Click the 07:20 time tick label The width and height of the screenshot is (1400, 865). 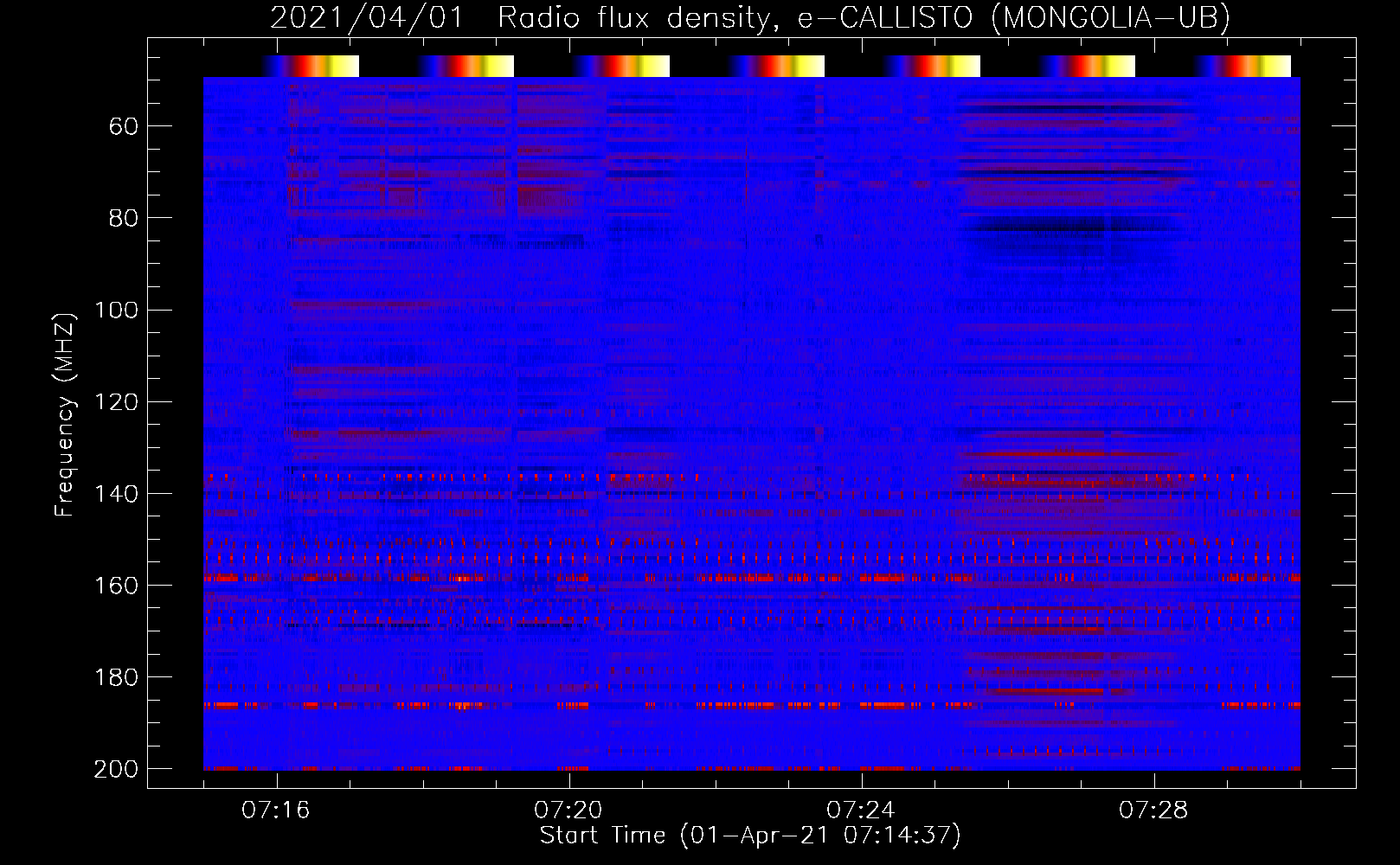coord(568,811)
